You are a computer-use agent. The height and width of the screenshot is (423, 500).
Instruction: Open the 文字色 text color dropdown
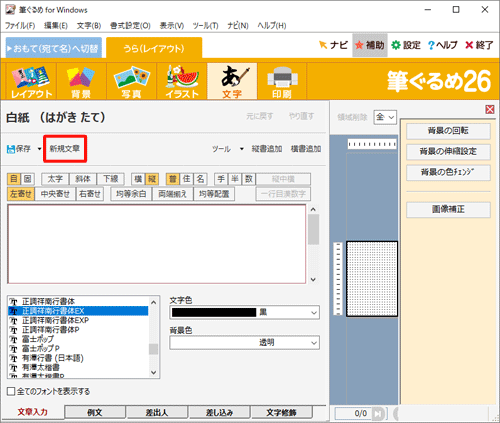coord(245,313)
